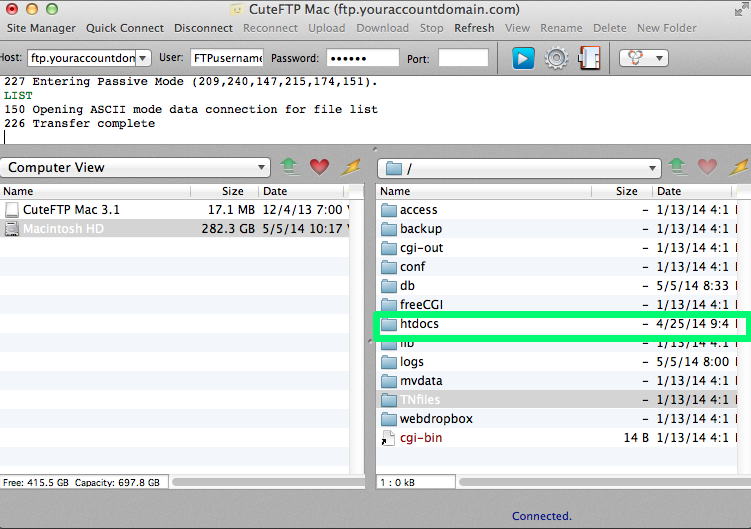Click the blue Connect play icon

coord(523,58)
